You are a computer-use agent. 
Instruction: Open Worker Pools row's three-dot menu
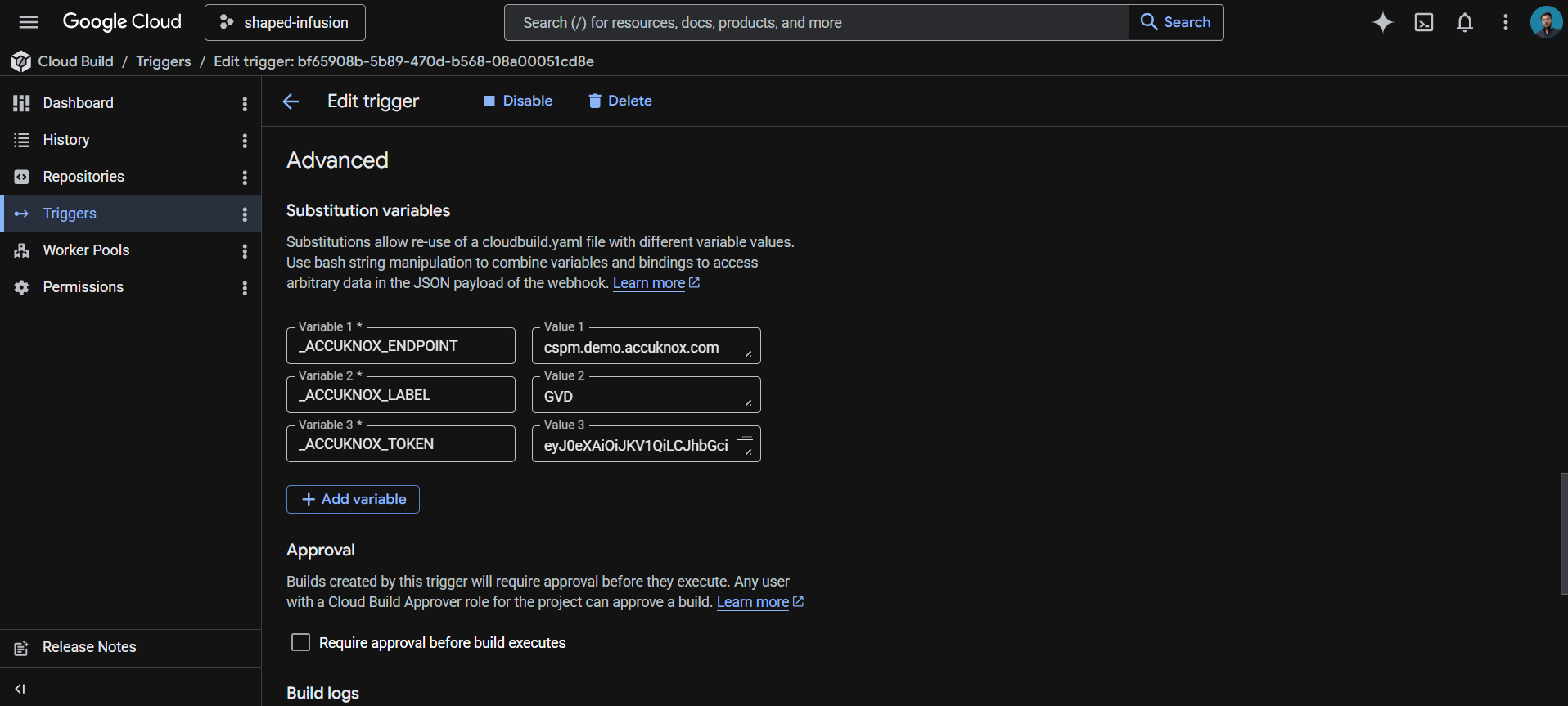point(245,251)
